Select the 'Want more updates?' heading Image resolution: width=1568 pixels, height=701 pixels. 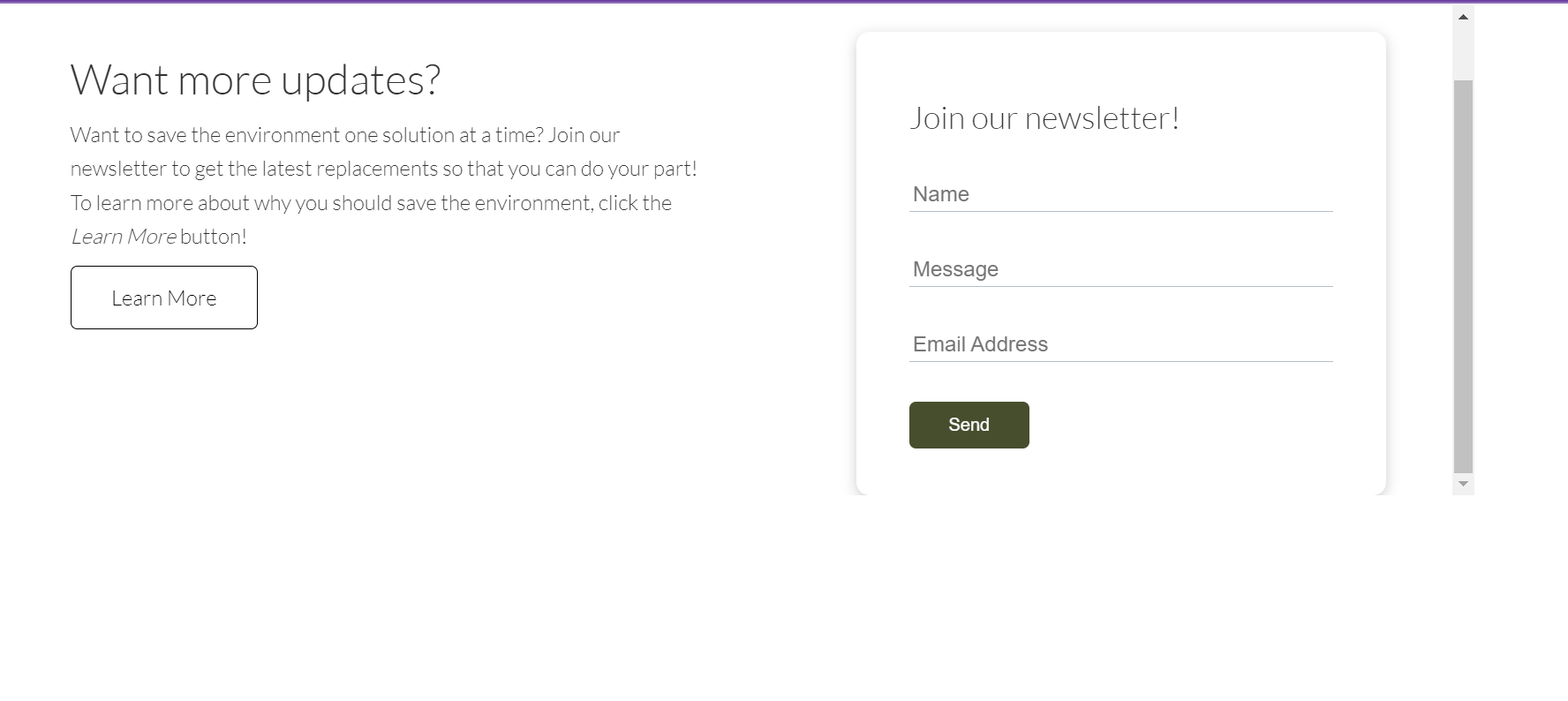tap(255, 80)
